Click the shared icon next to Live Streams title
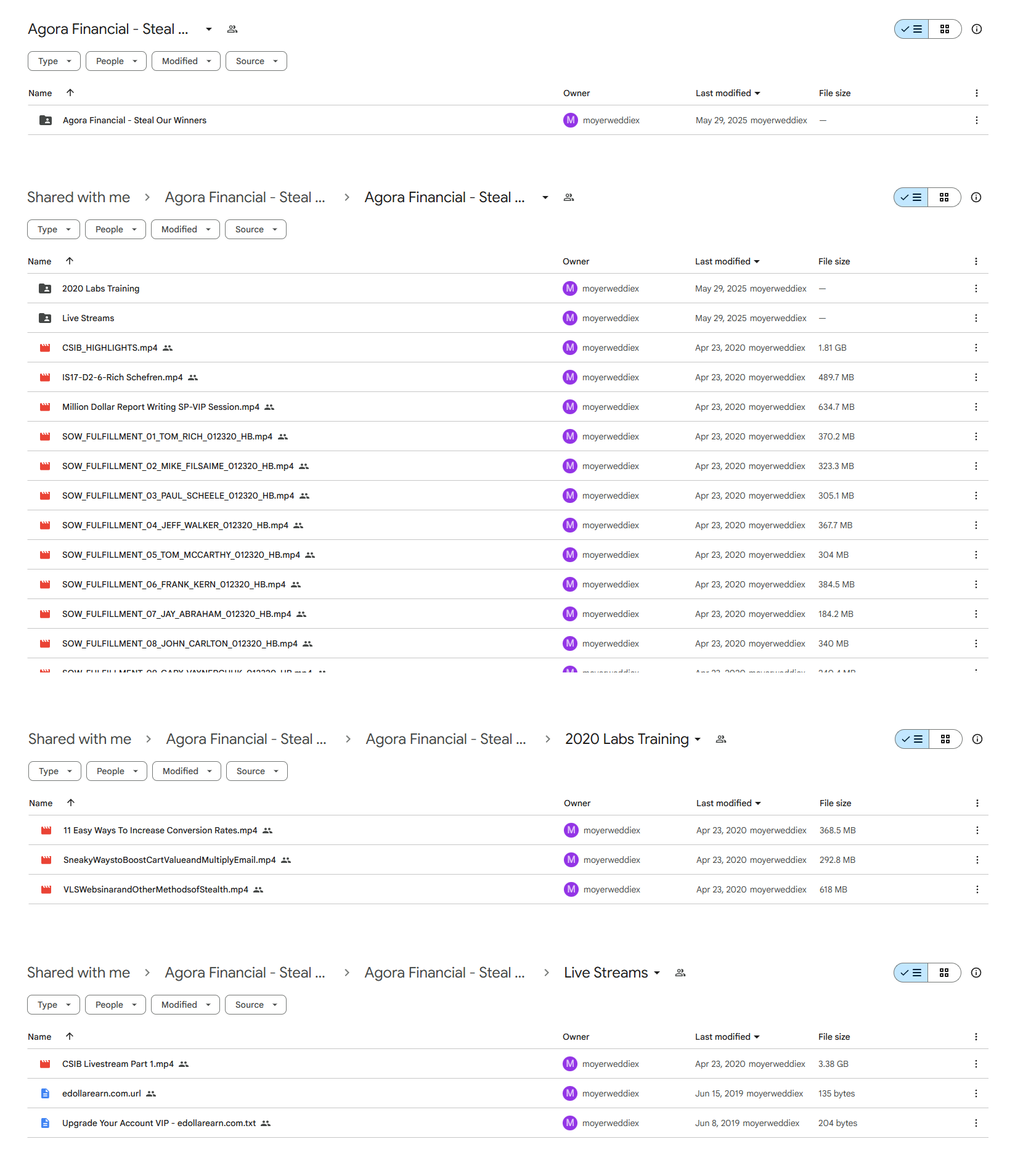This screenshot has width=1023, height=1176. tap(680, 973)
